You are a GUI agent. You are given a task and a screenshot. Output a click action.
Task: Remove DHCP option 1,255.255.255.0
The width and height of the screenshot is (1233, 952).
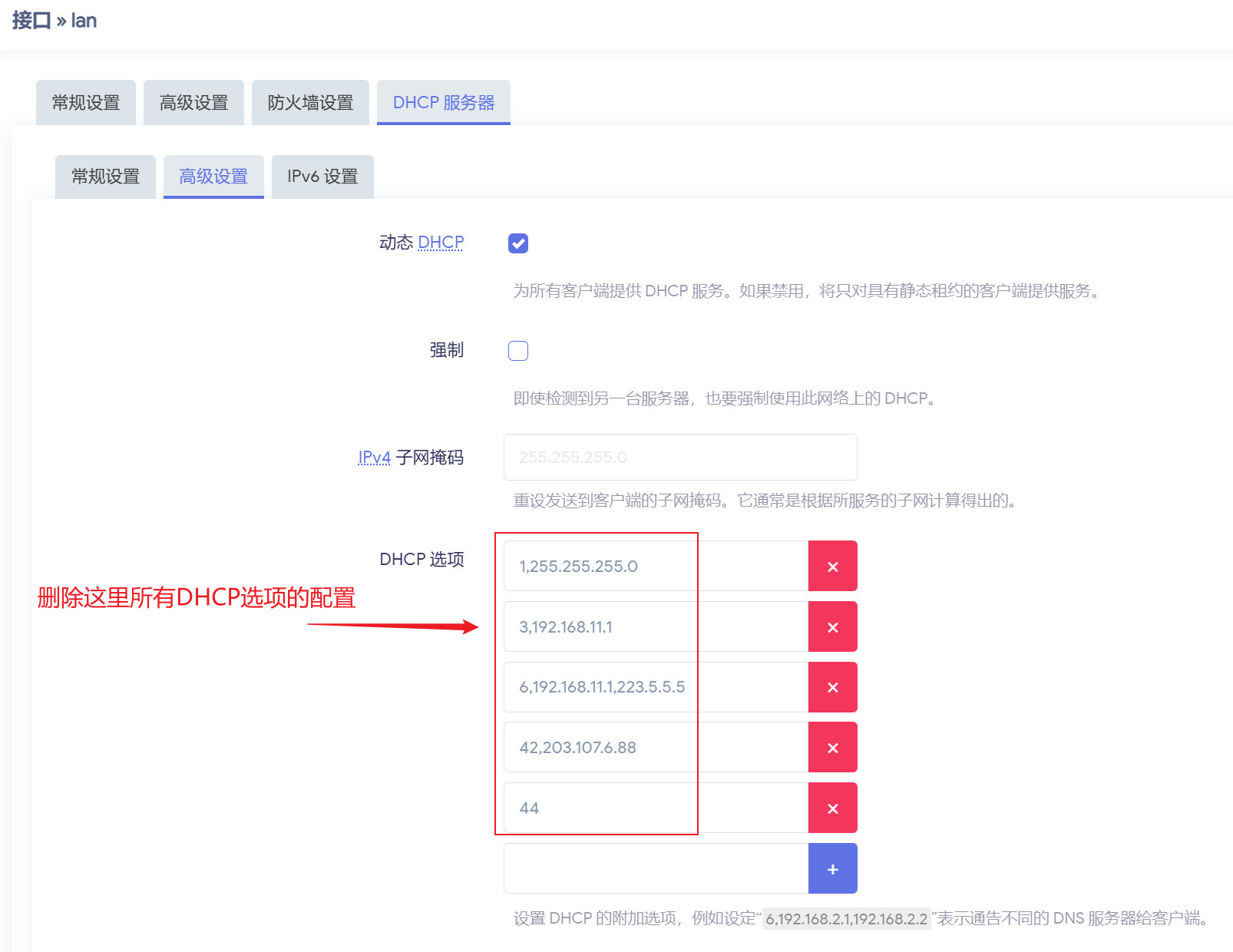[832, 566]
